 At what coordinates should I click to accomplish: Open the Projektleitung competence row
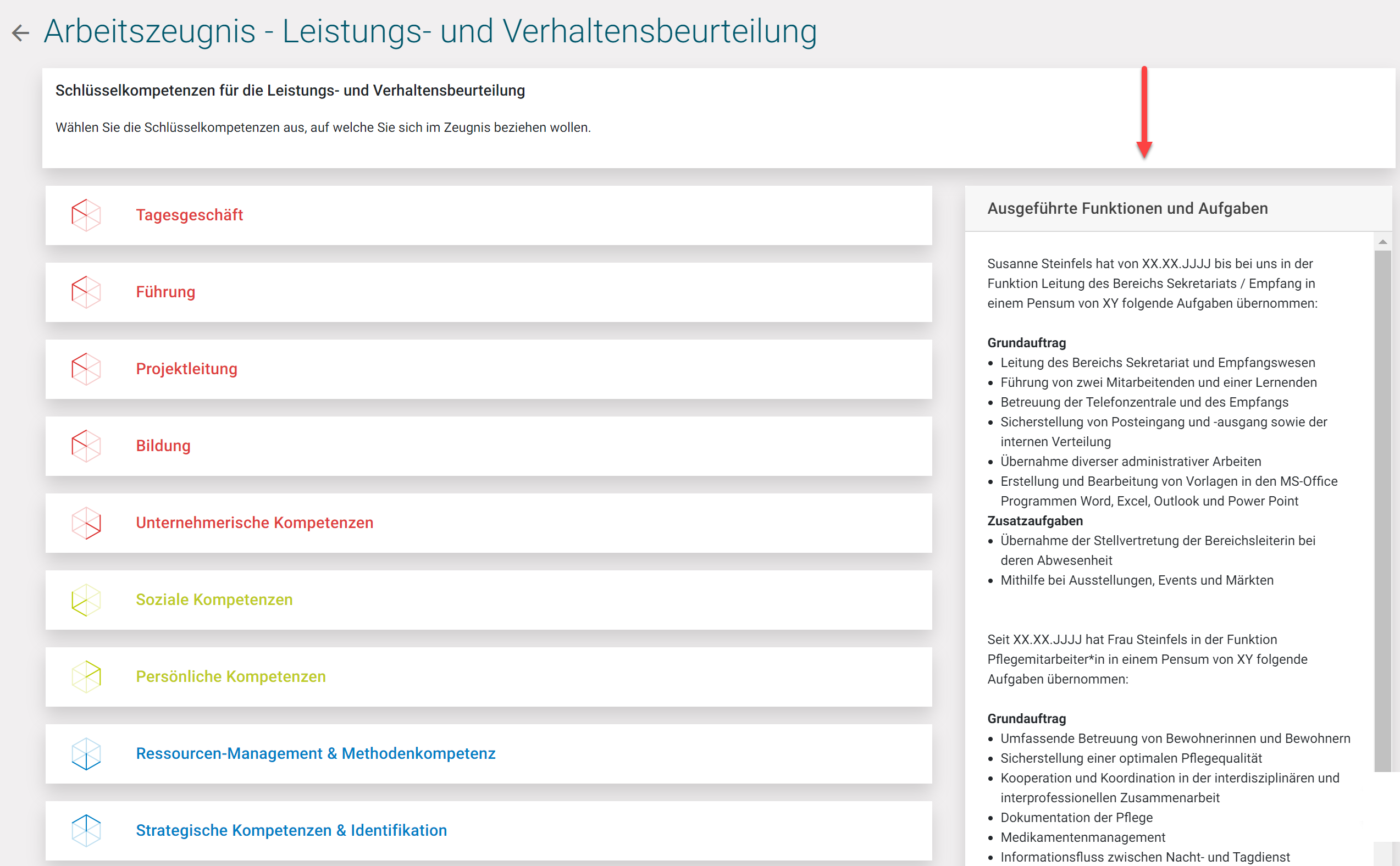tap(186, 369)
